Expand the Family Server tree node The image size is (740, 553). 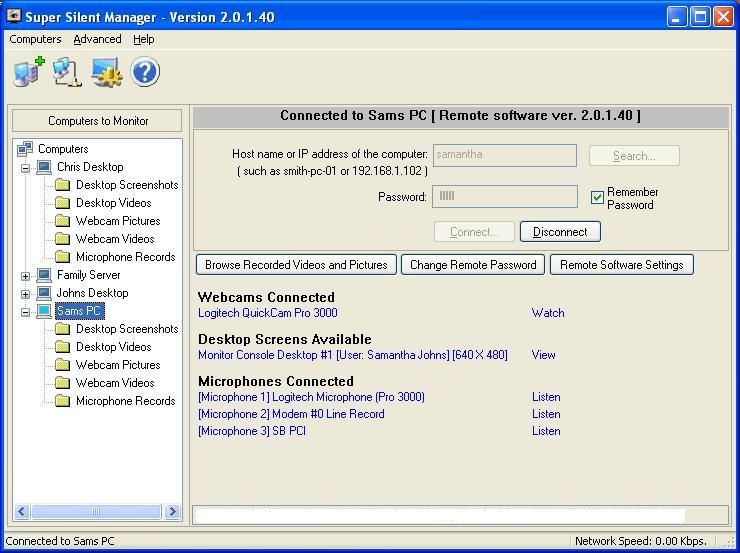coord(26,276)
